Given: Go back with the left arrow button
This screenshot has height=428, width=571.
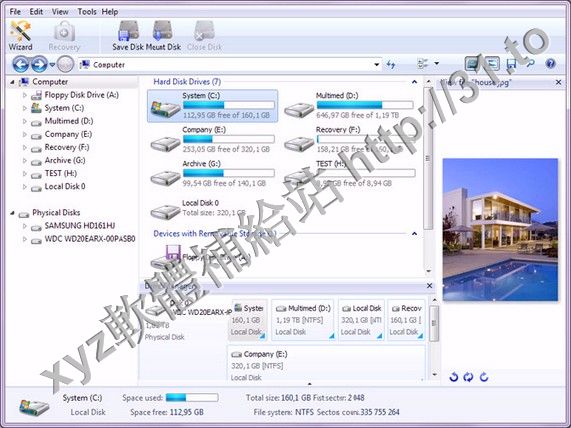Looking at the screenshot, I should click(20, 64).
